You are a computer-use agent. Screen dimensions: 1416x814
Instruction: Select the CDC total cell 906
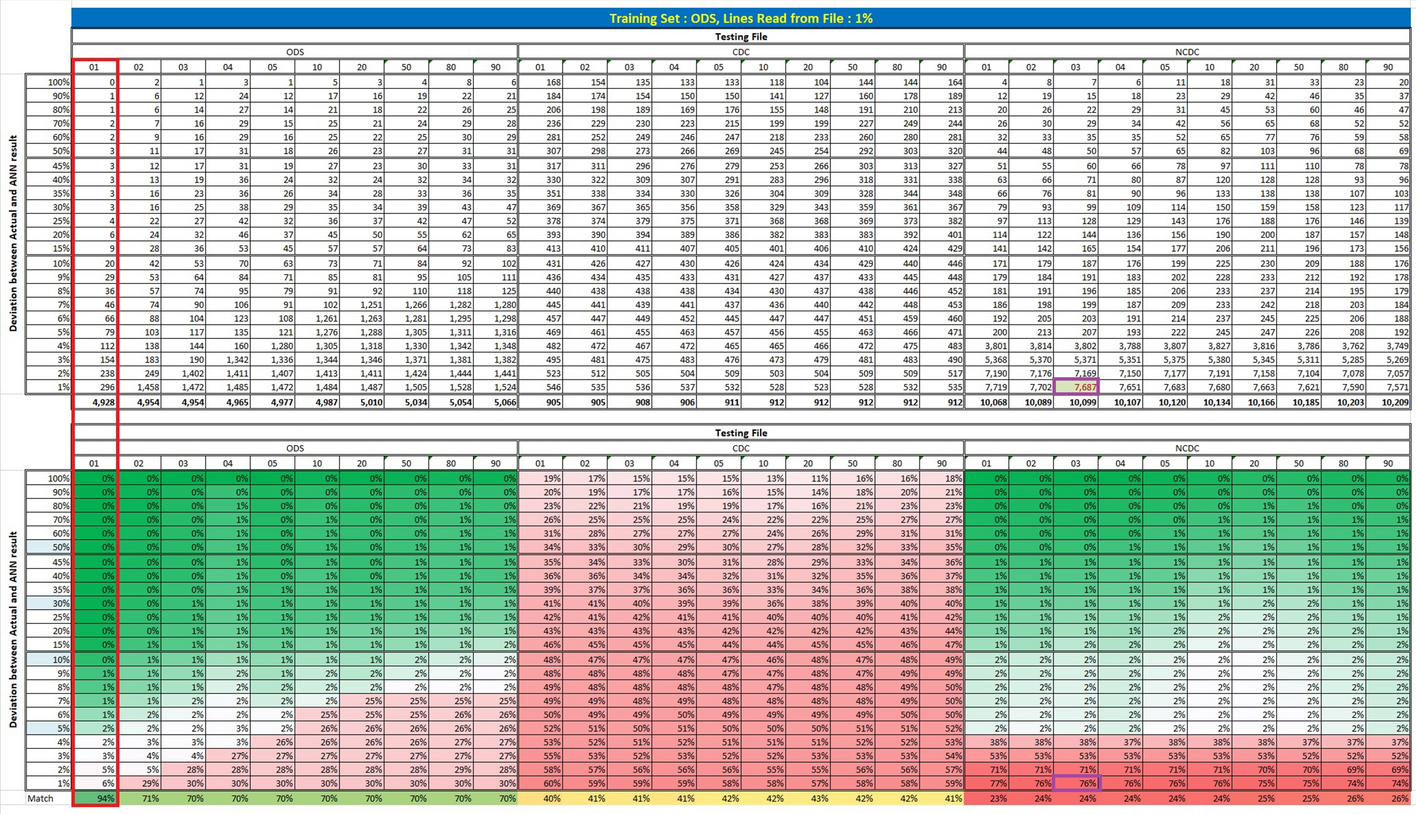pyautogui.click(x=674, y=404)
